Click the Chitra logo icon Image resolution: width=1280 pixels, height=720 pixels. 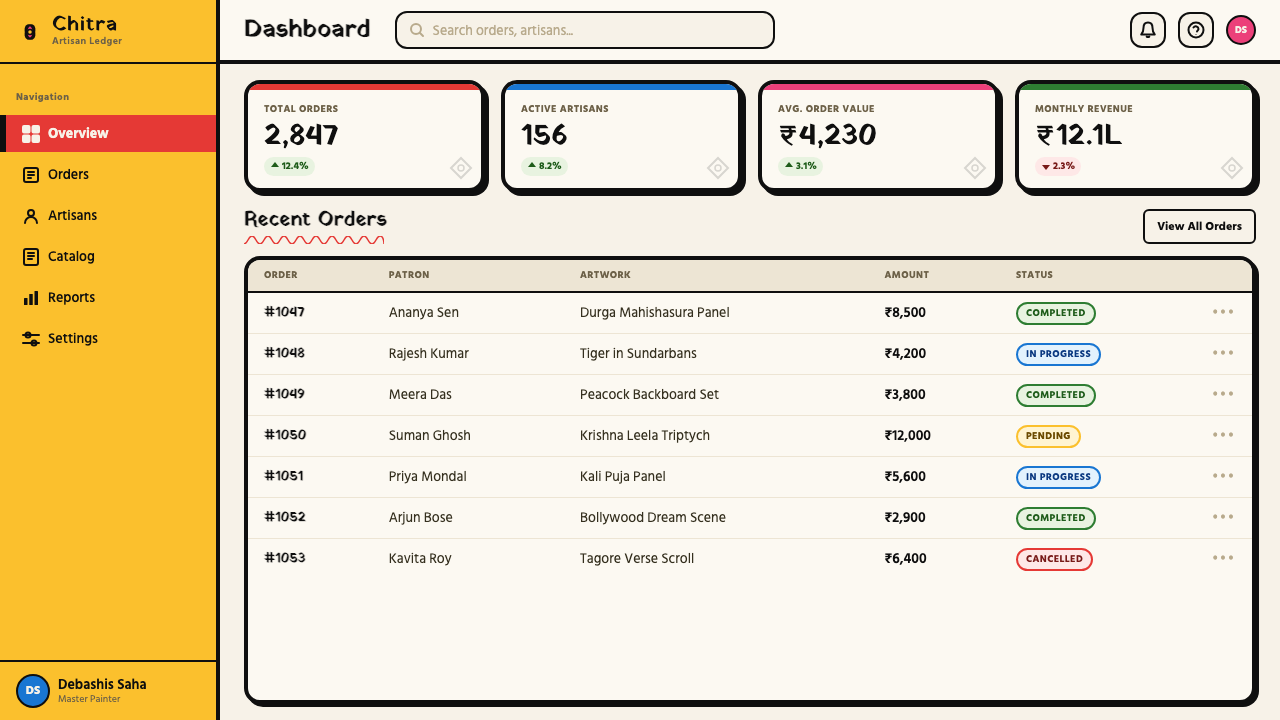coord(30,32)
